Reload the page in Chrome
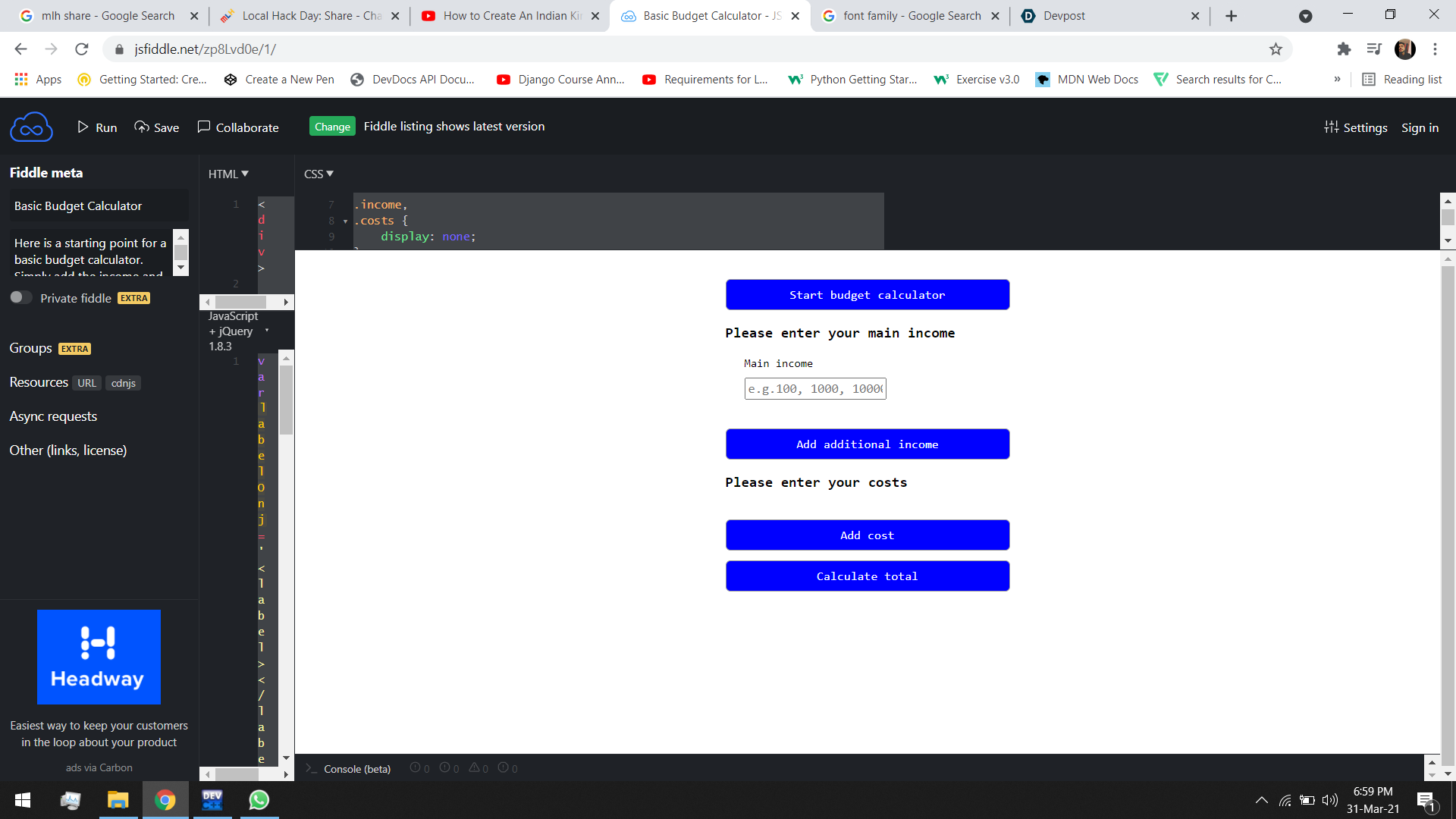This screenshot has width=1456, height=819. pyautogui.click(x=82, y=49)
